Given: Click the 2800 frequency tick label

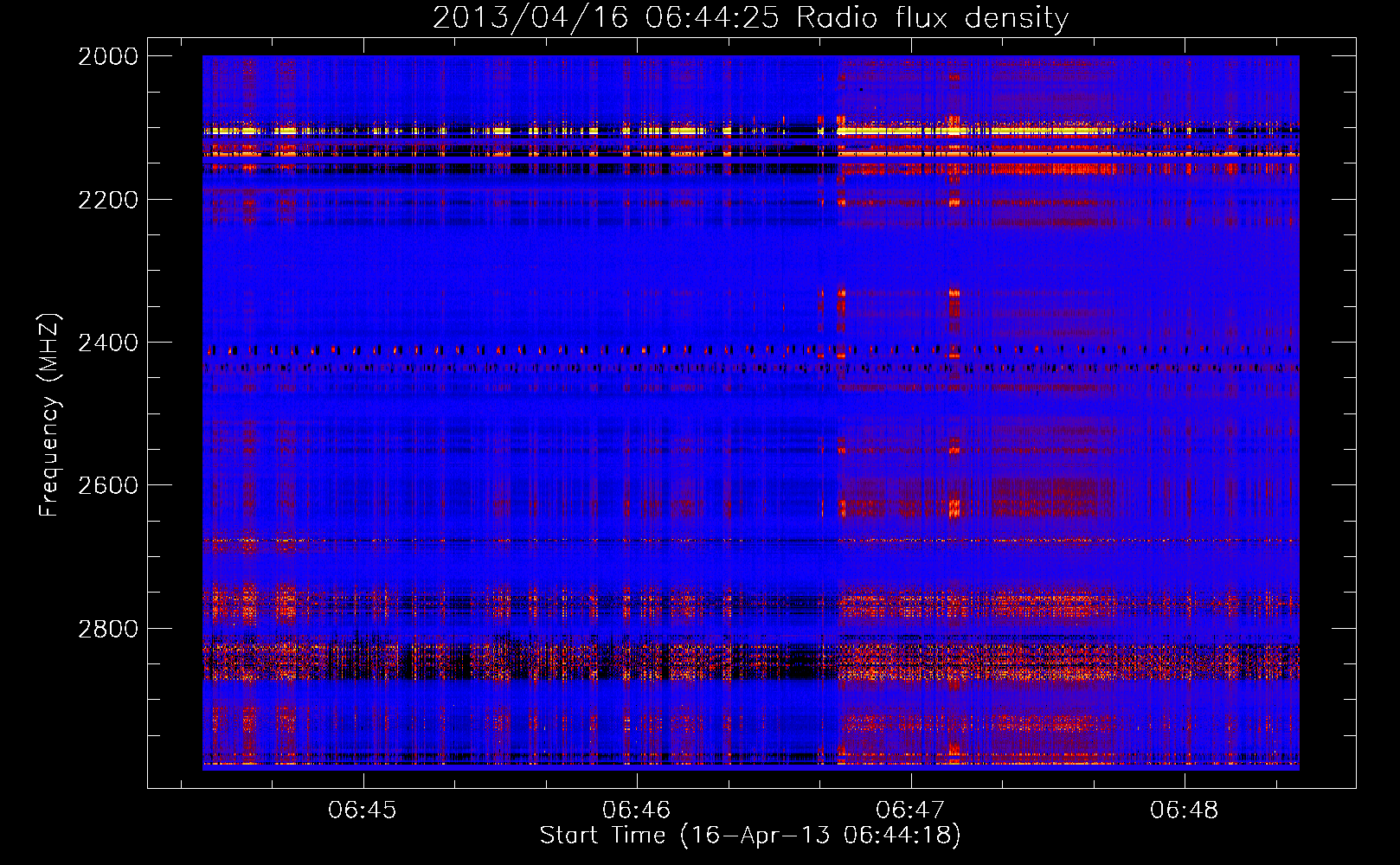Looking at the screenshot, I should 108,628.
